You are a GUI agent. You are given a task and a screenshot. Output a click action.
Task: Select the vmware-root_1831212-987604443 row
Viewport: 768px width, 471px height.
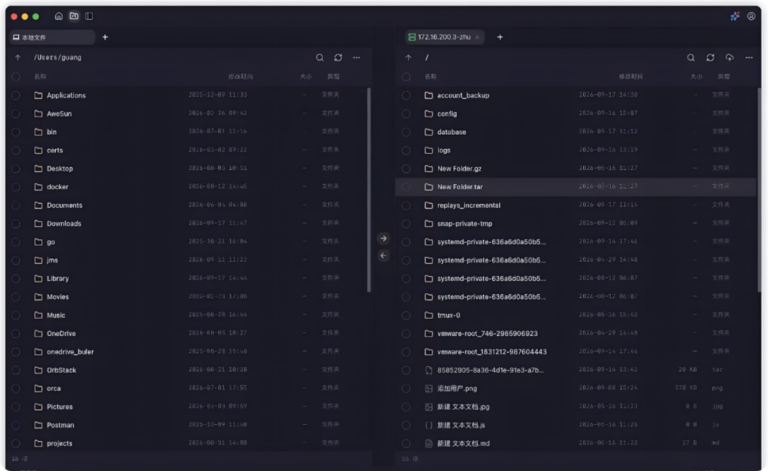(x=576, y=352)
